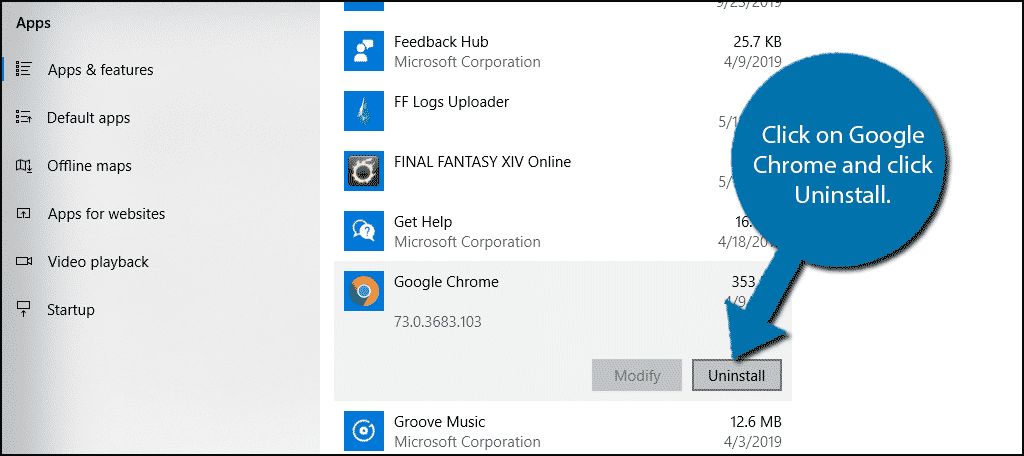The image size is (1024, 456).
Task: Click the Groove Music app icon
Action: 364,431
